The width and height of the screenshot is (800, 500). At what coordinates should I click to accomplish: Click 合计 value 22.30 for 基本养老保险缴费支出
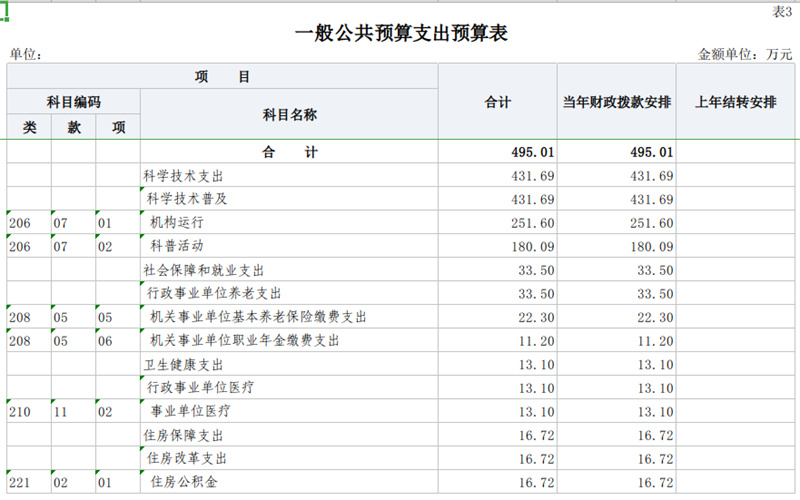click(x=536, y=317)
